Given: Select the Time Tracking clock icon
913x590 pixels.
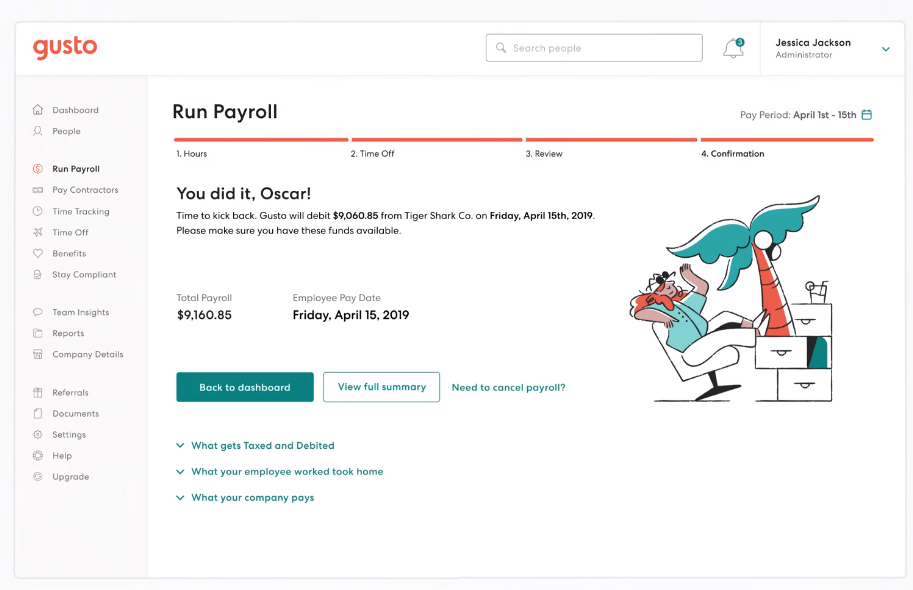Looking at the screenshot, I should tap(38, 211).
